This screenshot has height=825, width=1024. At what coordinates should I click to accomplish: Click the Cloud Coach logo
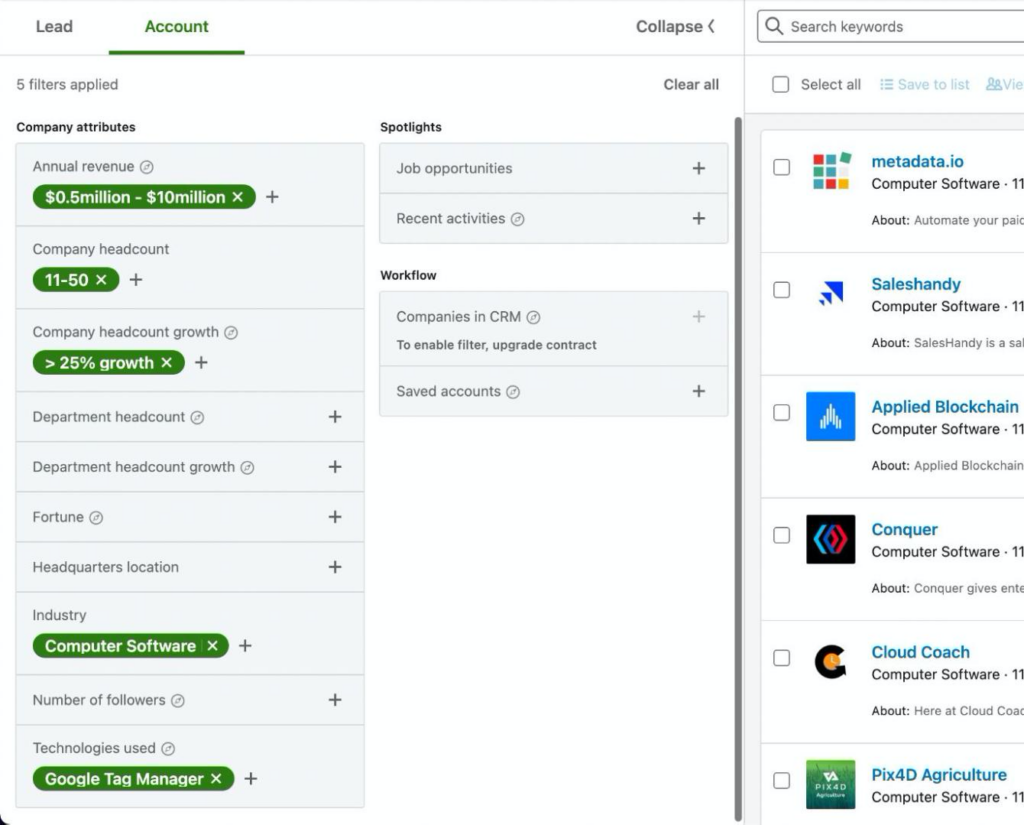click(831, 663)
